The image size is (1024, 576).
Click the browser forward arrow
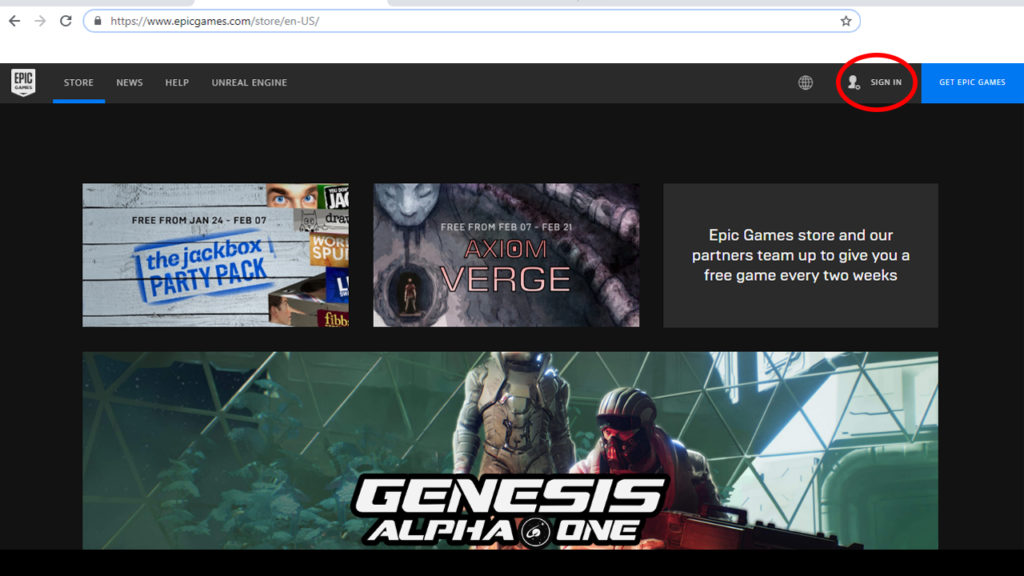coord(40,21)
